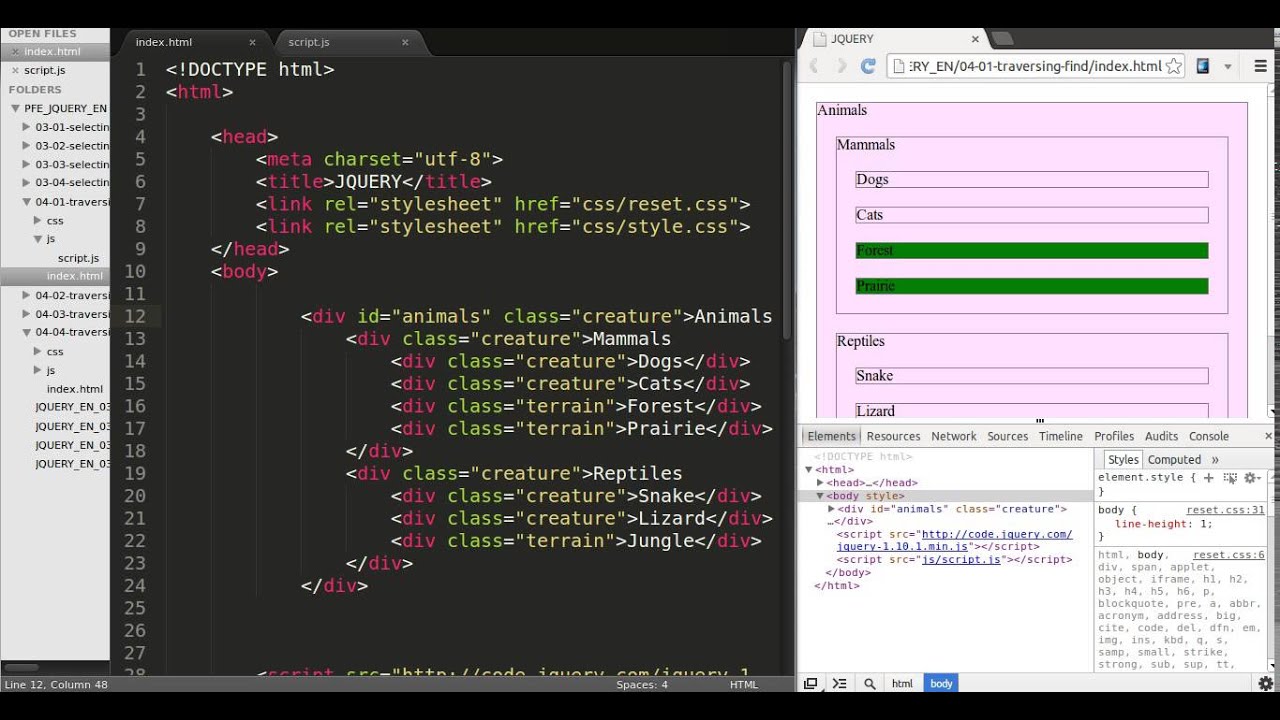Viewport: 1280px width, 720px height.
Task: Change syntax via HTML in status bar
Action: [744, 685]
